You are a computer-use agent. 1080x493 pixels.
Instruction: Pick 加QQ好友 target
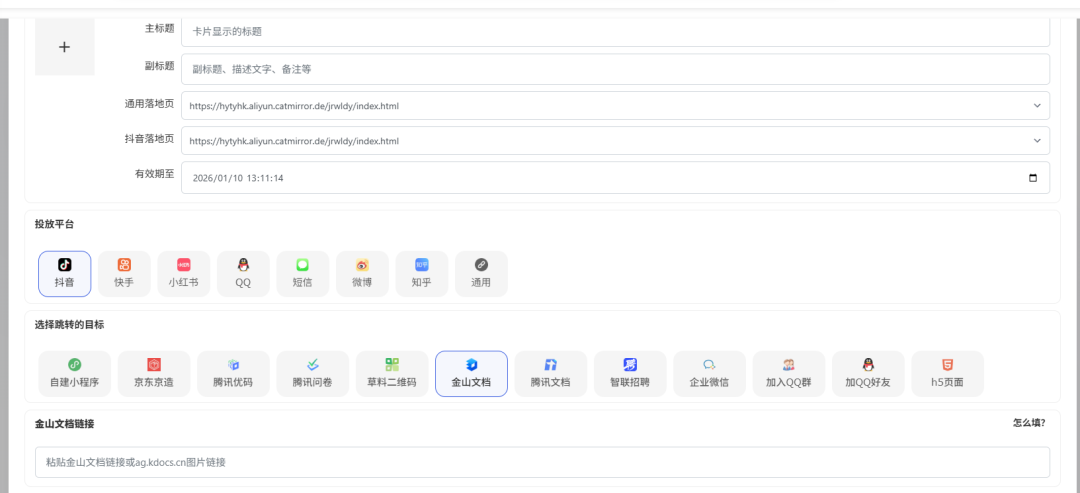869,374
